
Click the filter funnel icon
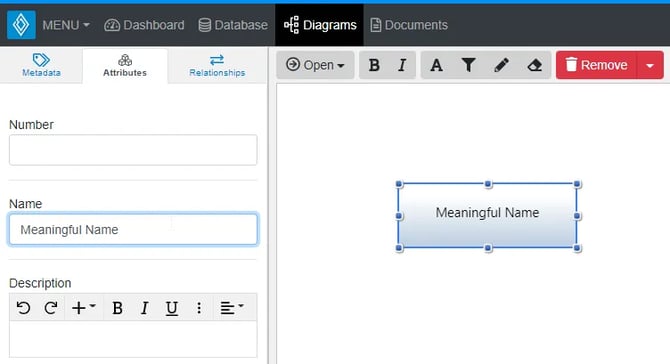(468, 65)
